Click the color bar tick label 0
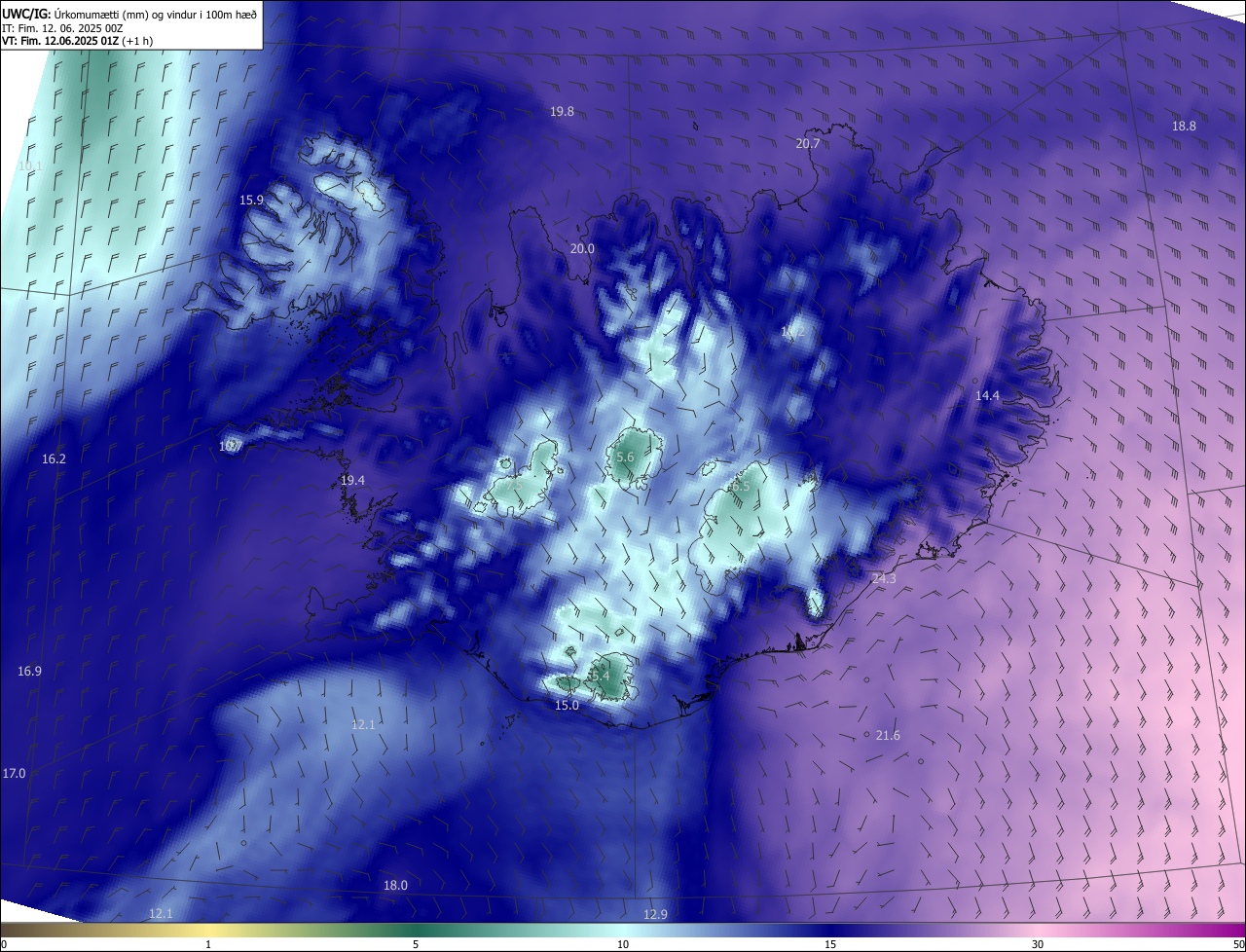This screenshot has width=1246, height=952. click(x=4, y=945)
